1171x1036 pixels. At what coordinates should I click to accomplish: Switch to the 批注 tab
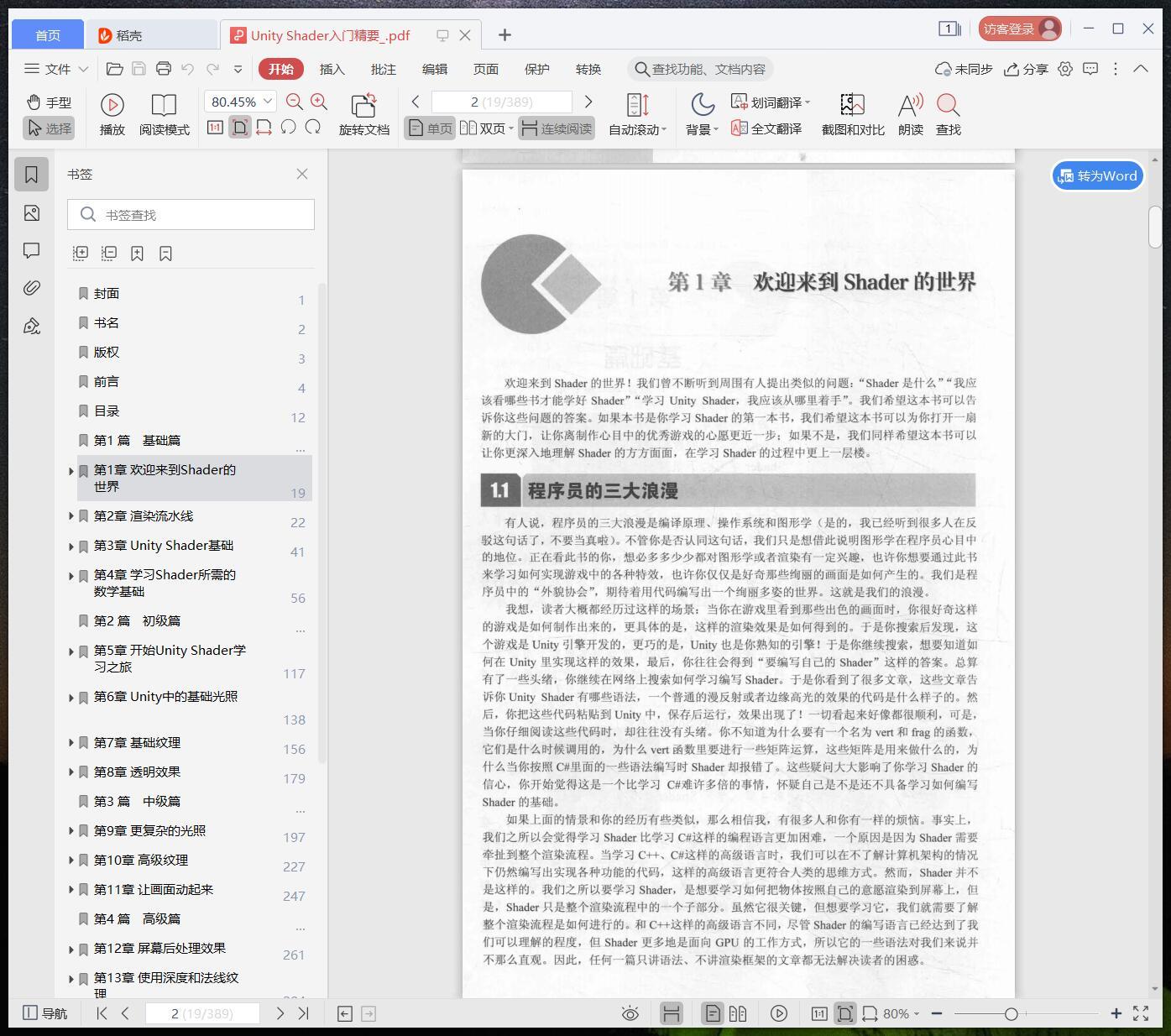coord(383,69)
